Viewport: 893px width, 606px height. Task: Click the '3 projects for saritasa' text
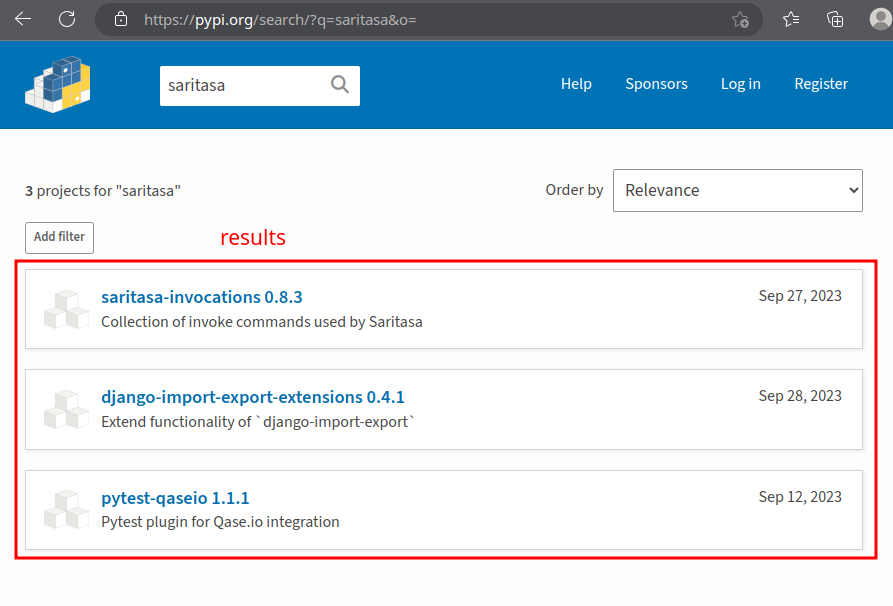[103, 191]
